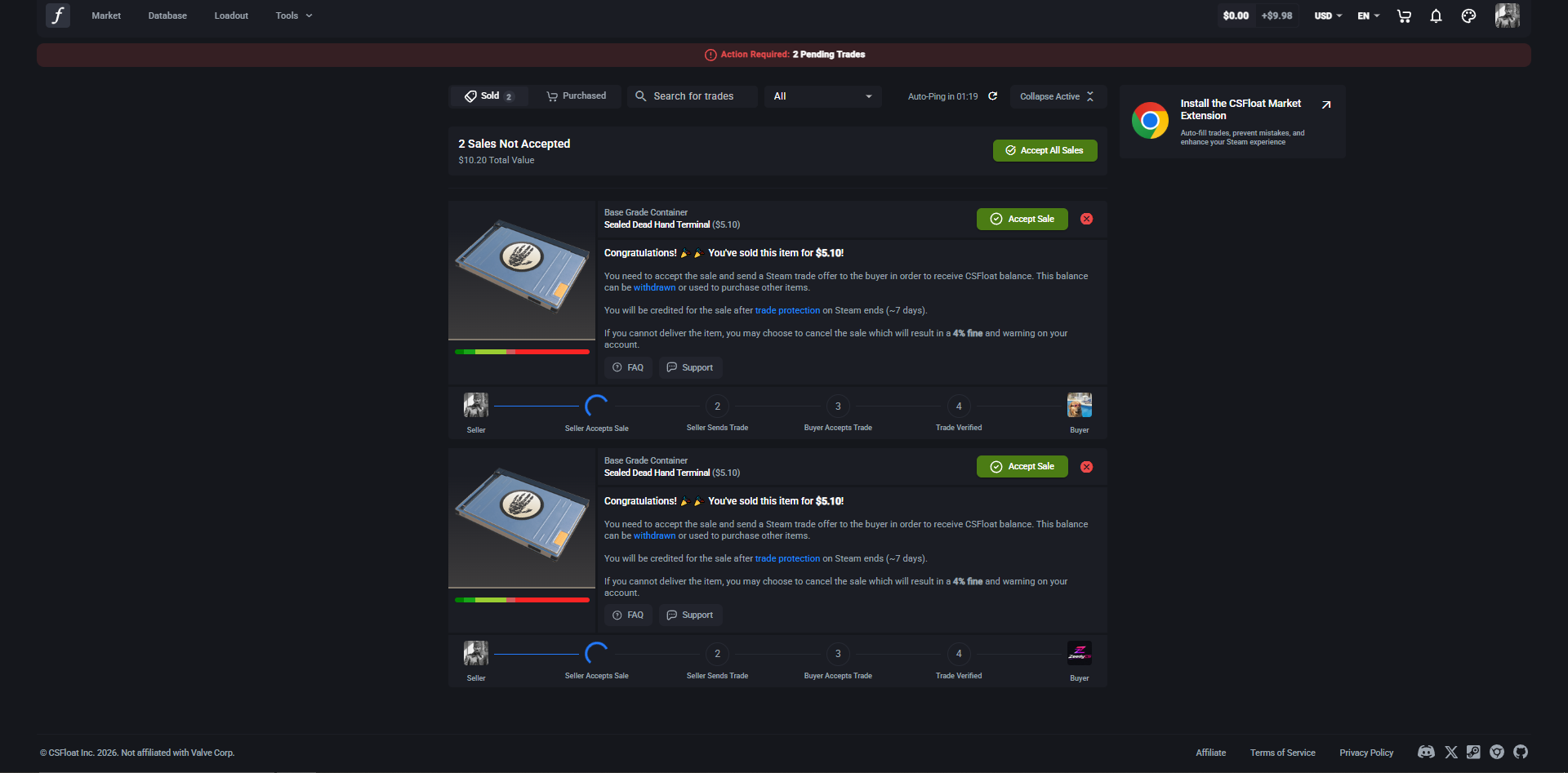Open upper sale's Dead Hand Terminal thumbnail
This screenshot has height=773, width=1568.
[522, 270]
